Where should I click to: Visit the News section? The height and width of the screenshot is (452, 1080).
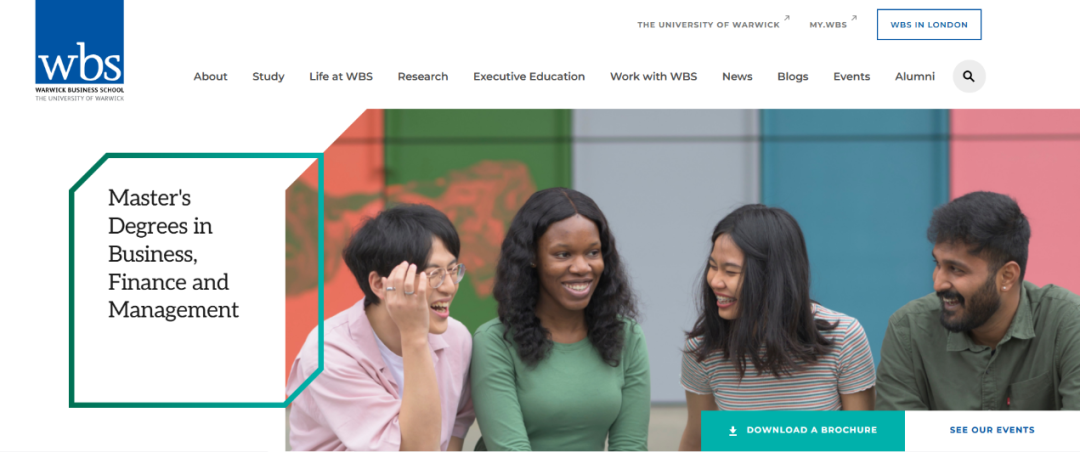coord(737,76)
